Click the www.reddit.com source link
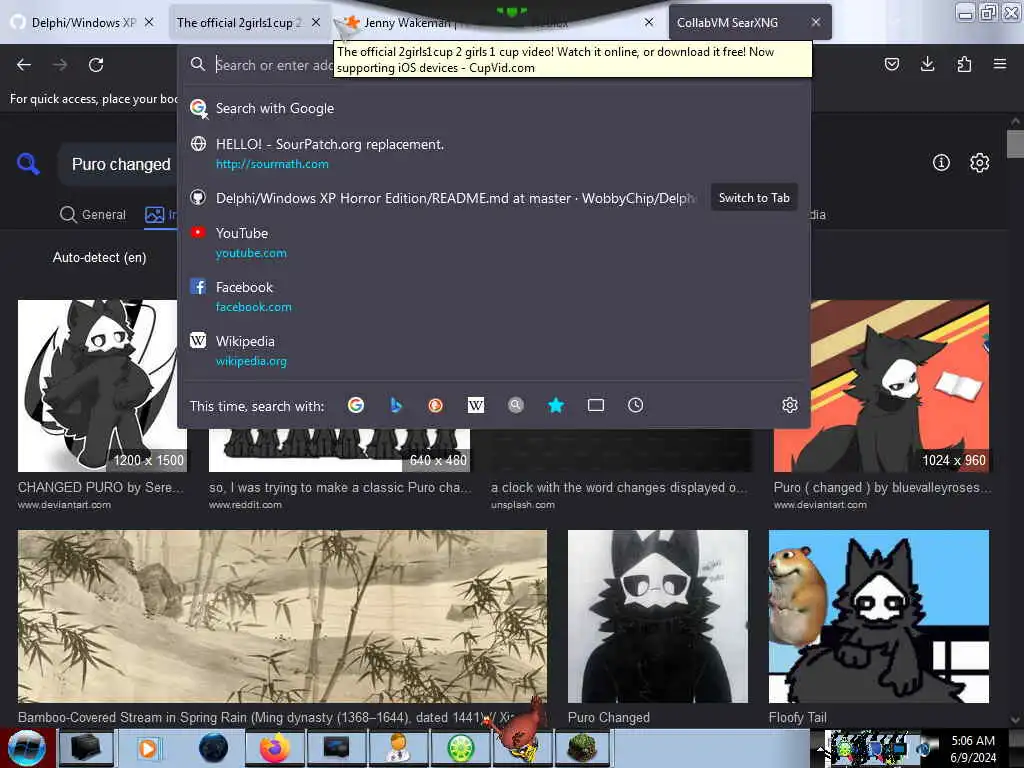The image size is (1024, 768). [246, 505]
